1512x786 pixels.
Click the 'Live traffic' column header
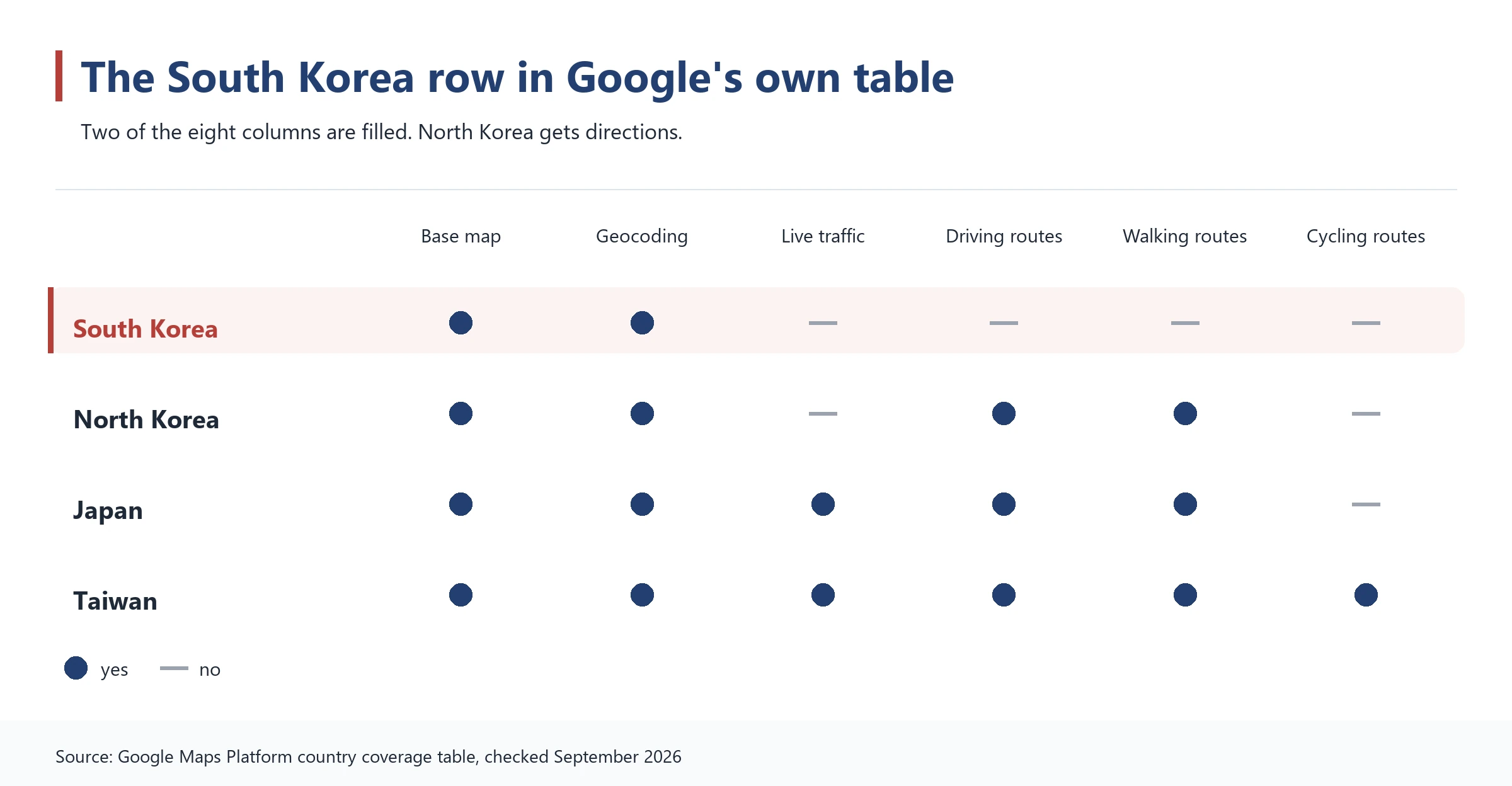(823, 236)
